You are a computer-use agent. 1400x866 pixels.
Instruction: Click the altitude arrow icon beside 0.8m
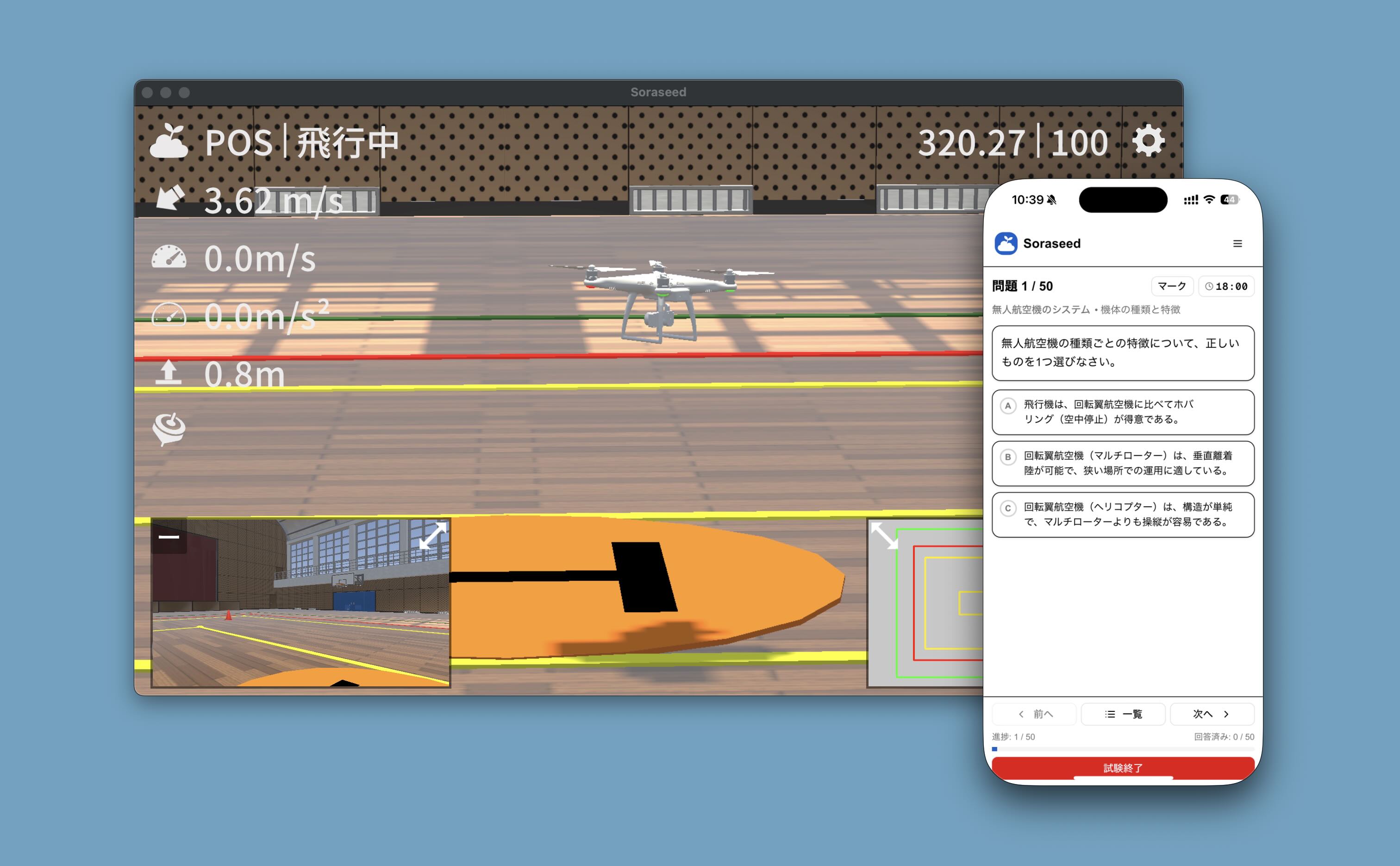[169, 372]
